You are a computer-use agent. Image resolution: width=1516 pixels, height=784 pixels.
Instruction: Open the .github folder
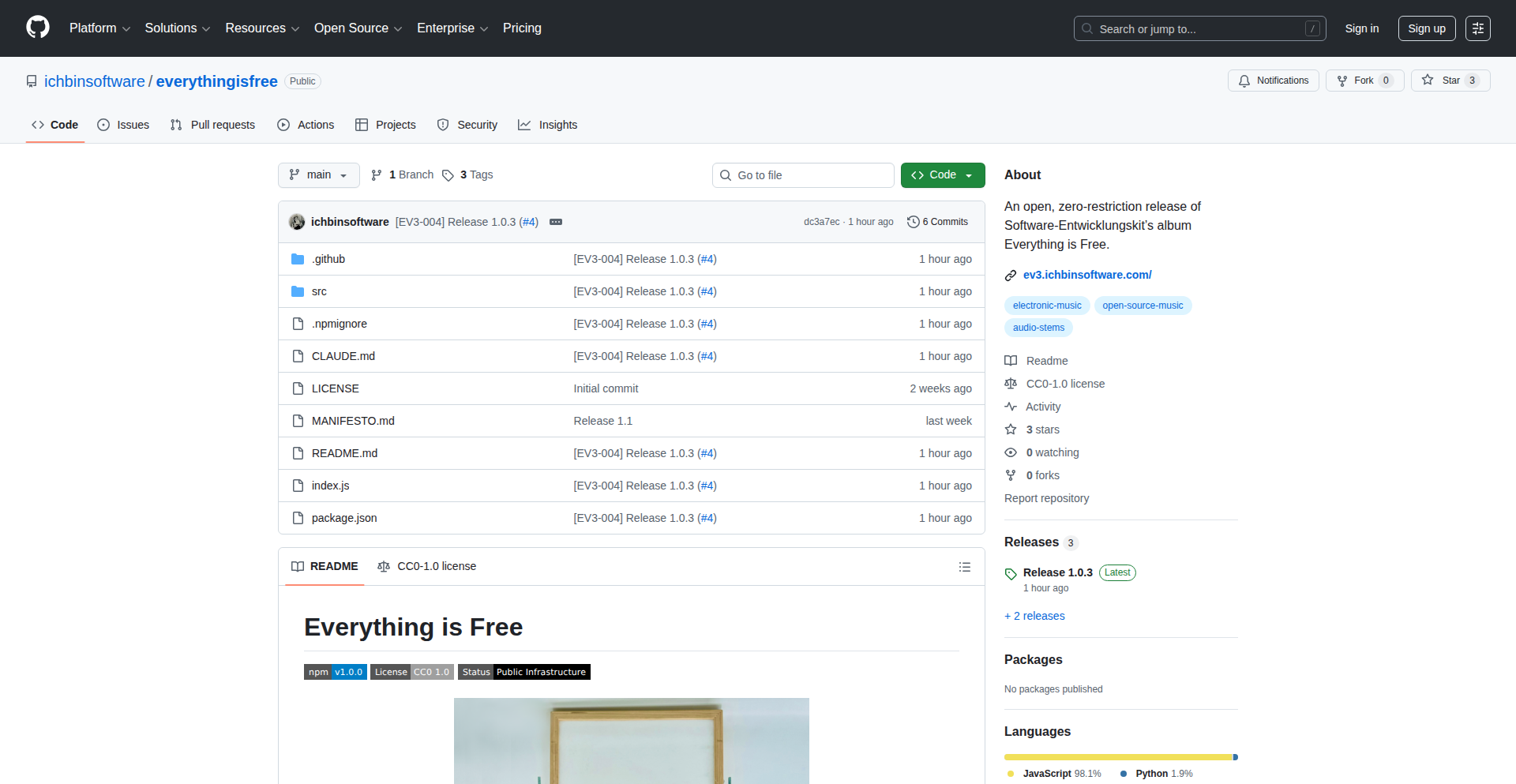(328, 259)
